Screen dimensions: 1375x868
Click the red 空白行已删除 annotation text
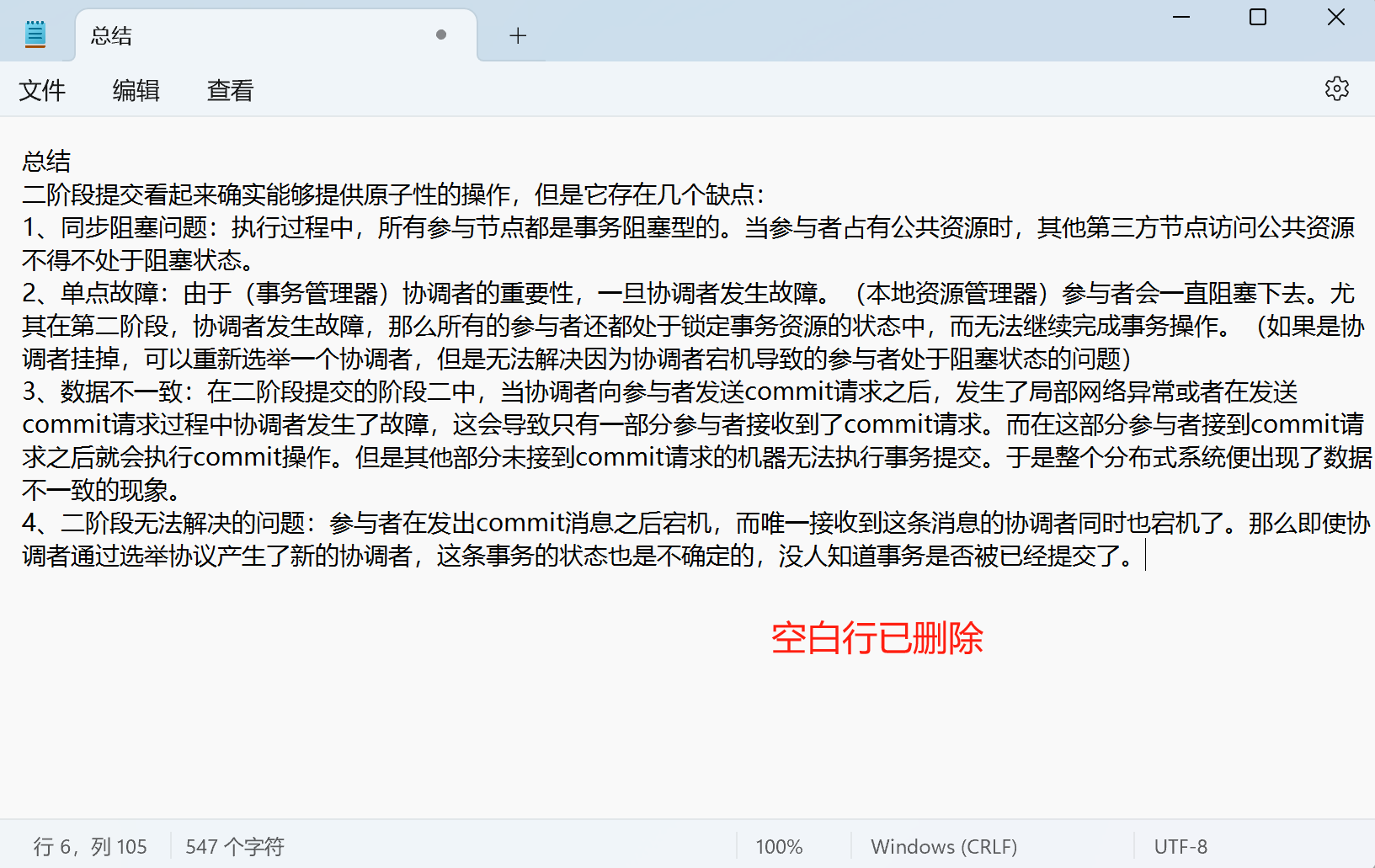click(877, 640)
